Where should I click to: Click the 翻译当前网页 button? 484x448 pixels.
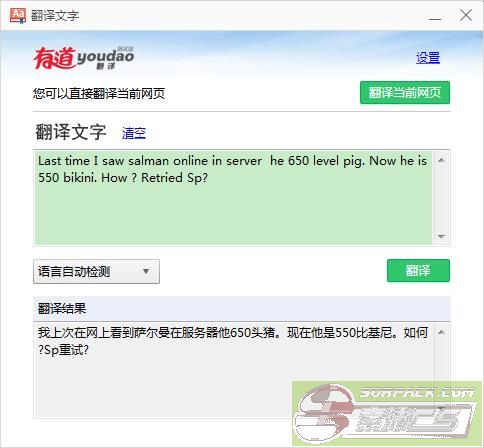click(405, 92)
